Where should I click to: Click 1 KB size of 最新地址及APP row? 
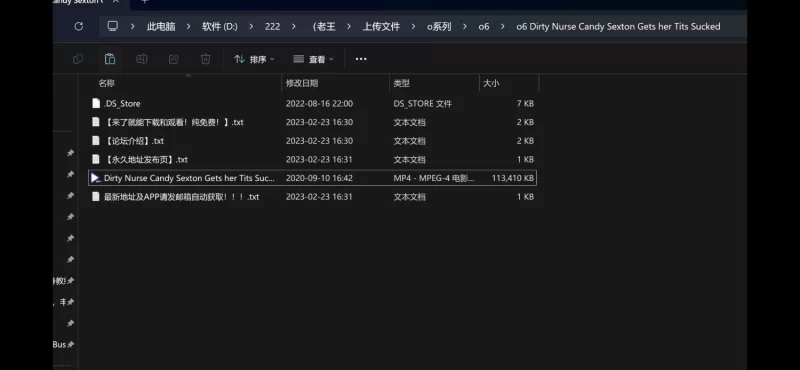525,196
